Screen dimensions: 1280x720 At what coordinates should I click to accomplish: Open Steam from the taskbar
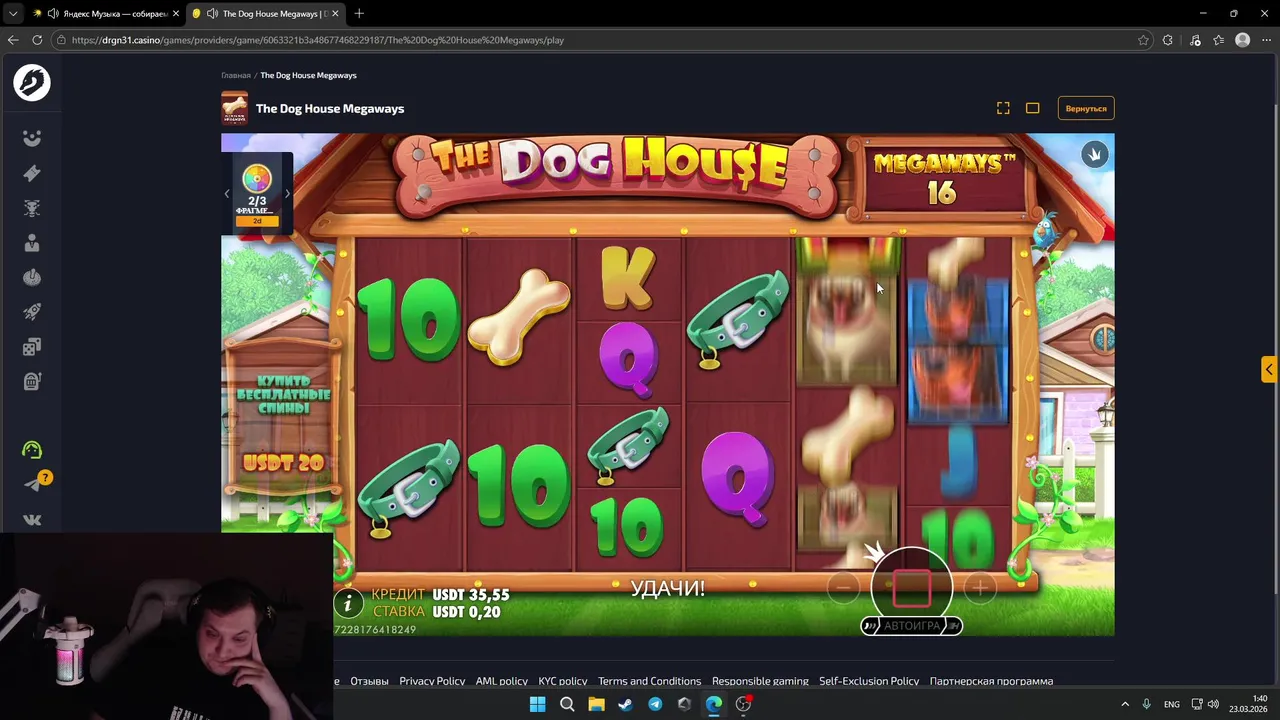click(625, 704)
